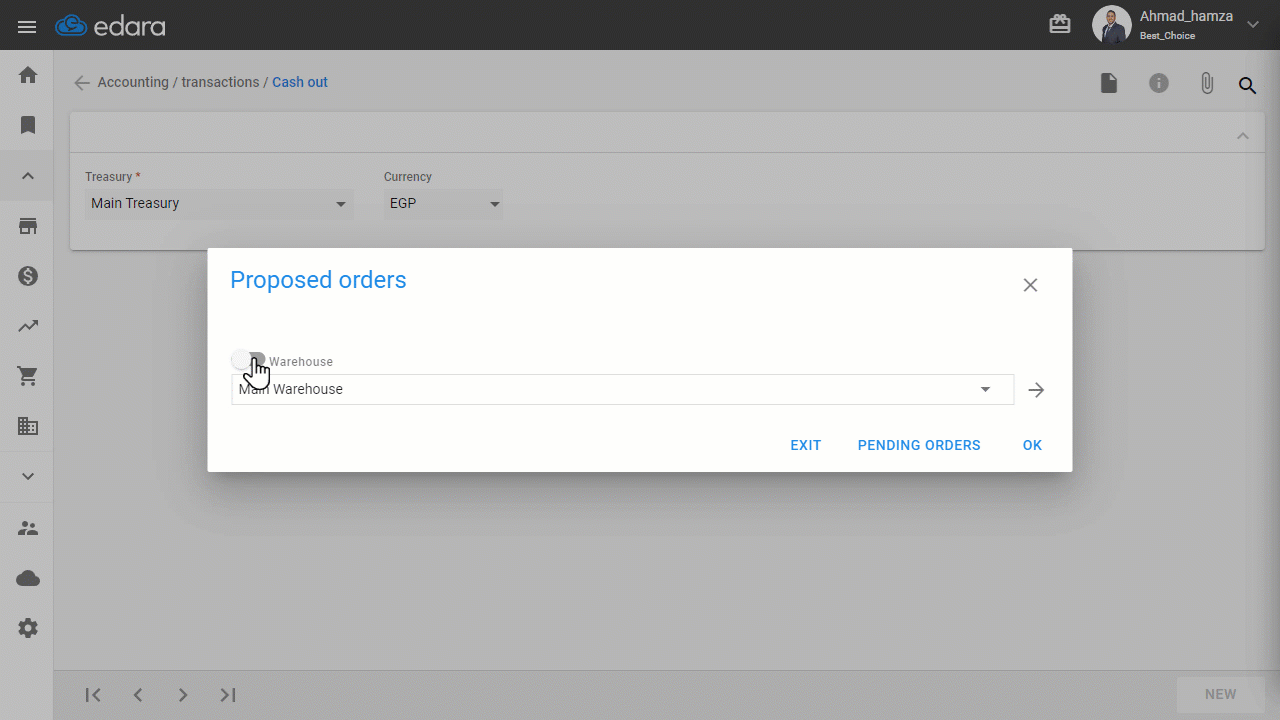Open the store icon in sidebar
Image resolution: width=1280 pixels, height=720 pixels.
click(28, 226)
